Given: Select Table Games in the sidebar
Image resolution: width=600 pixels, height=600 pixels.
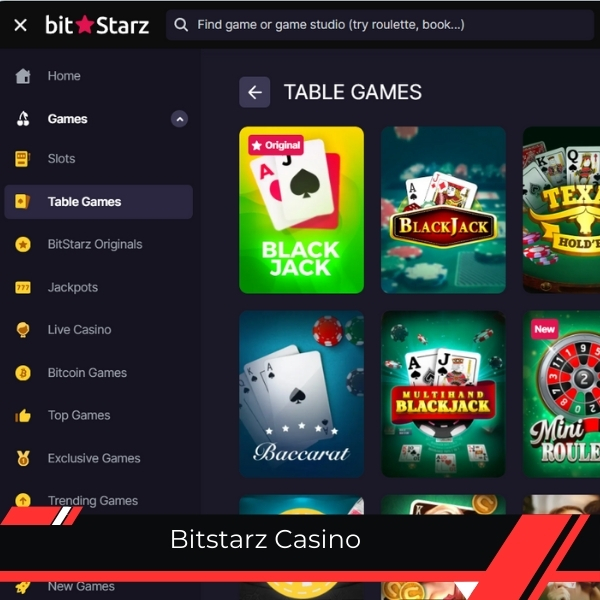Looking at the screenshot, I should click(x=98, y=202).
